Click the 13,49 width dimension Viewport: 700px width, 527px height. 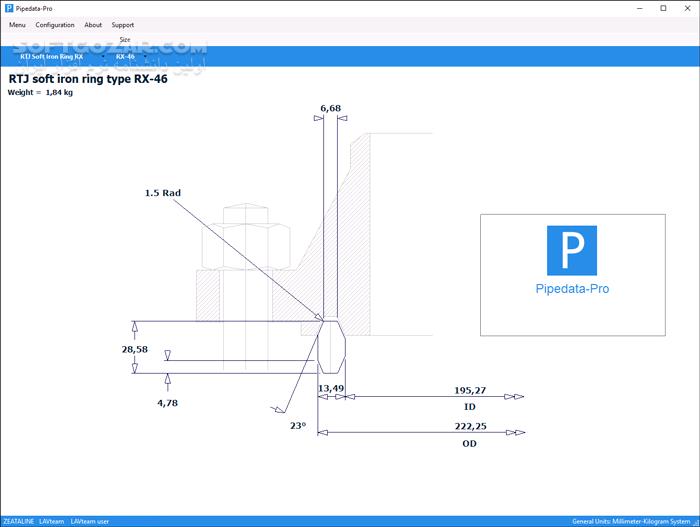click(331, 389)
